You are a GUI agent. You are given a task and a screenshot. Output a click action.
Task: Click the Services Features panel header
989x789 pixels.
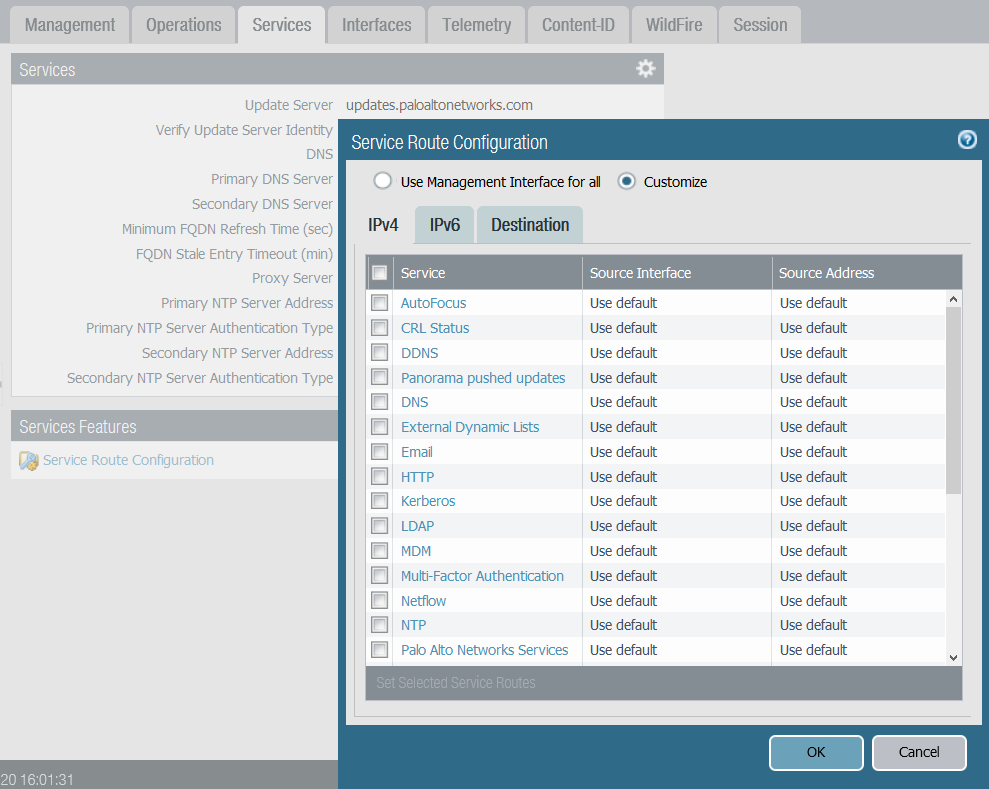[174, 426]
